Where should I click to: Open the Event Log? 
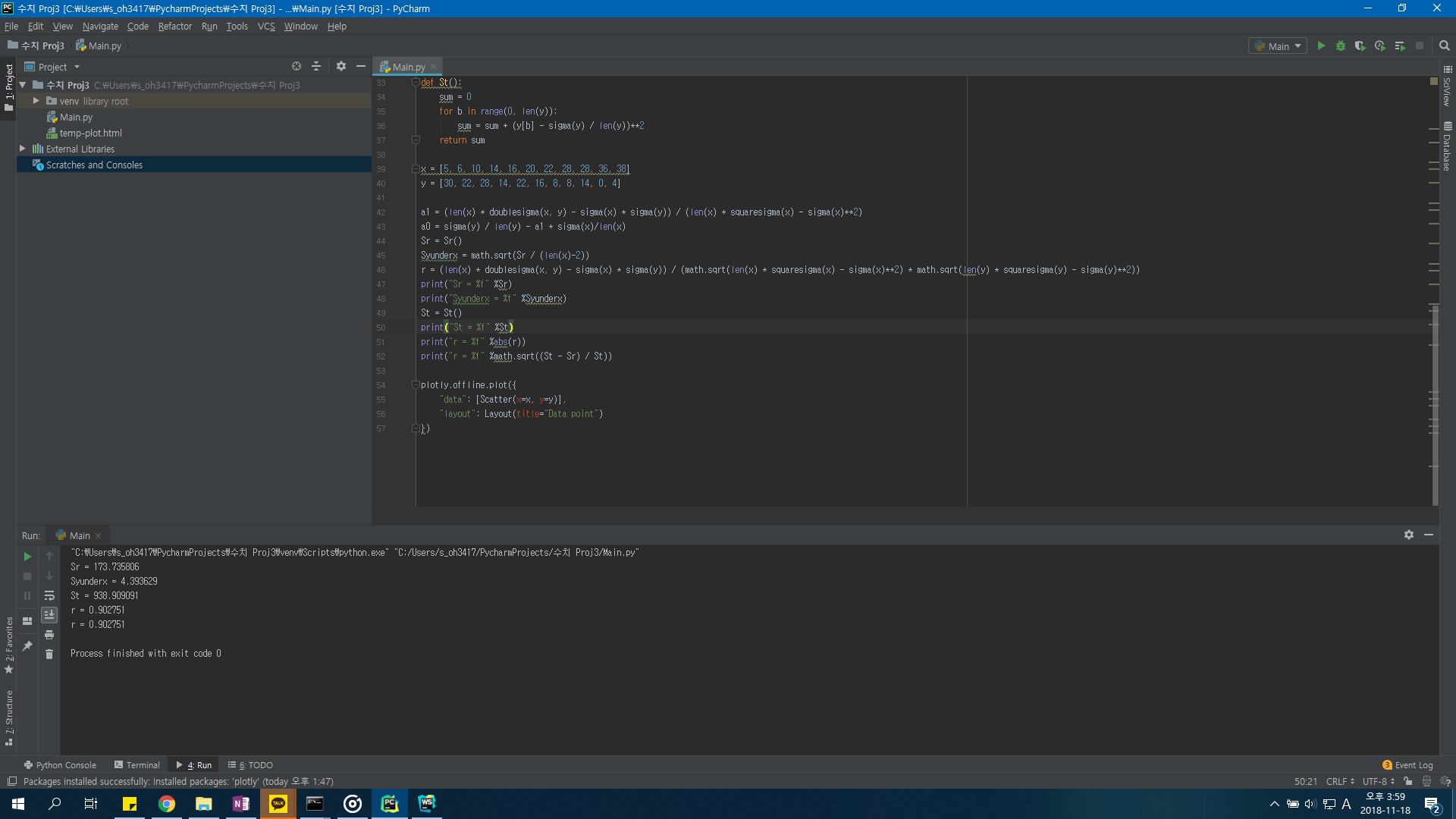(x=1407, y=765)
